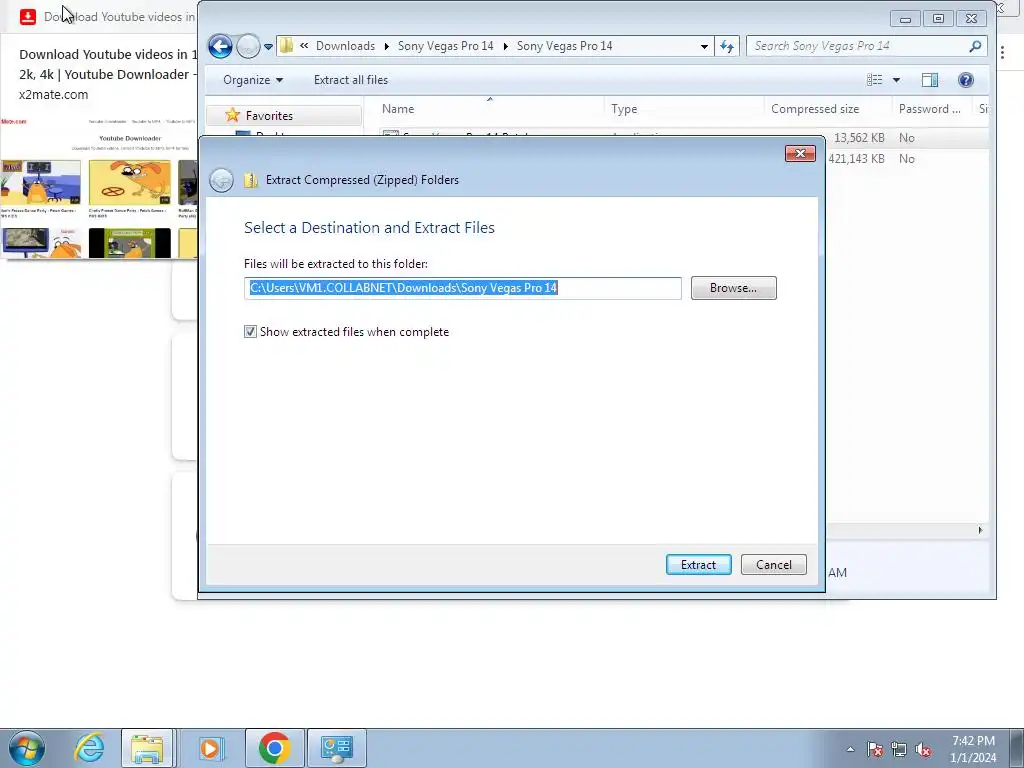
Task: Open Windows Media Player taskbar icon
Action: coord(210,748)
